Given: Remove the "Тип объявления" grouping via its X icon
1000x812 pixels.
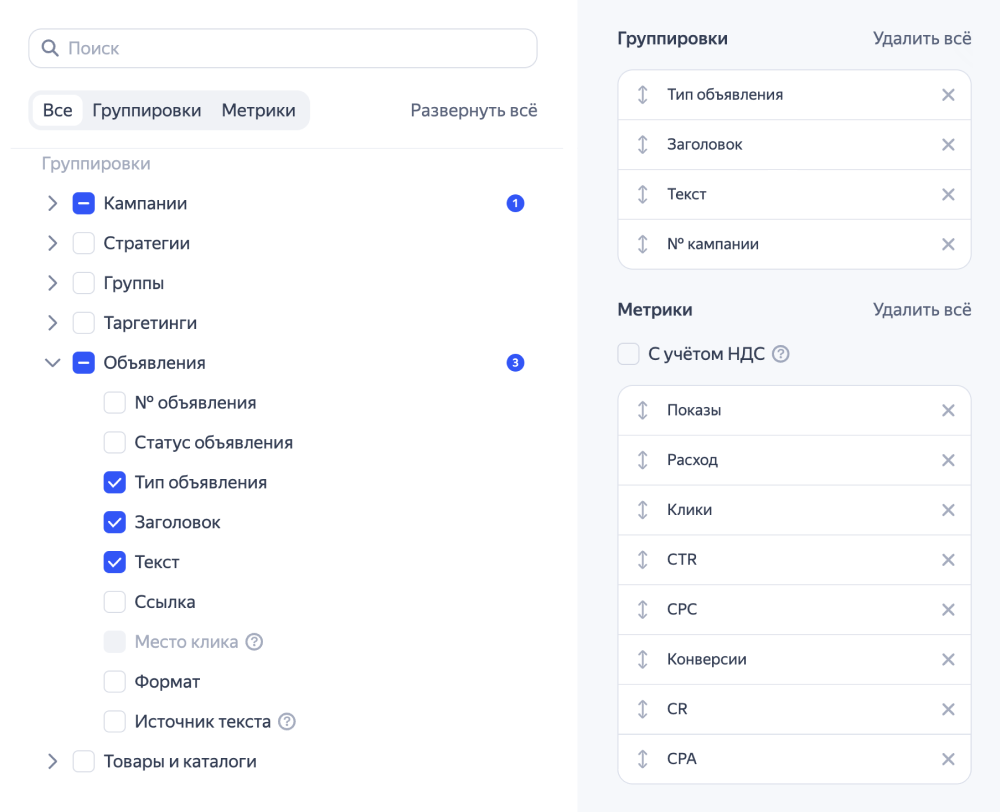Looking at the screenshot, I should click(x=948, y=94).
